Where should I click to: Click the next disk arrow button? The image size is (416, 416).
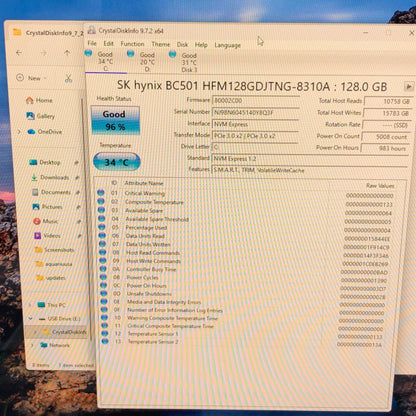(408, 87)
